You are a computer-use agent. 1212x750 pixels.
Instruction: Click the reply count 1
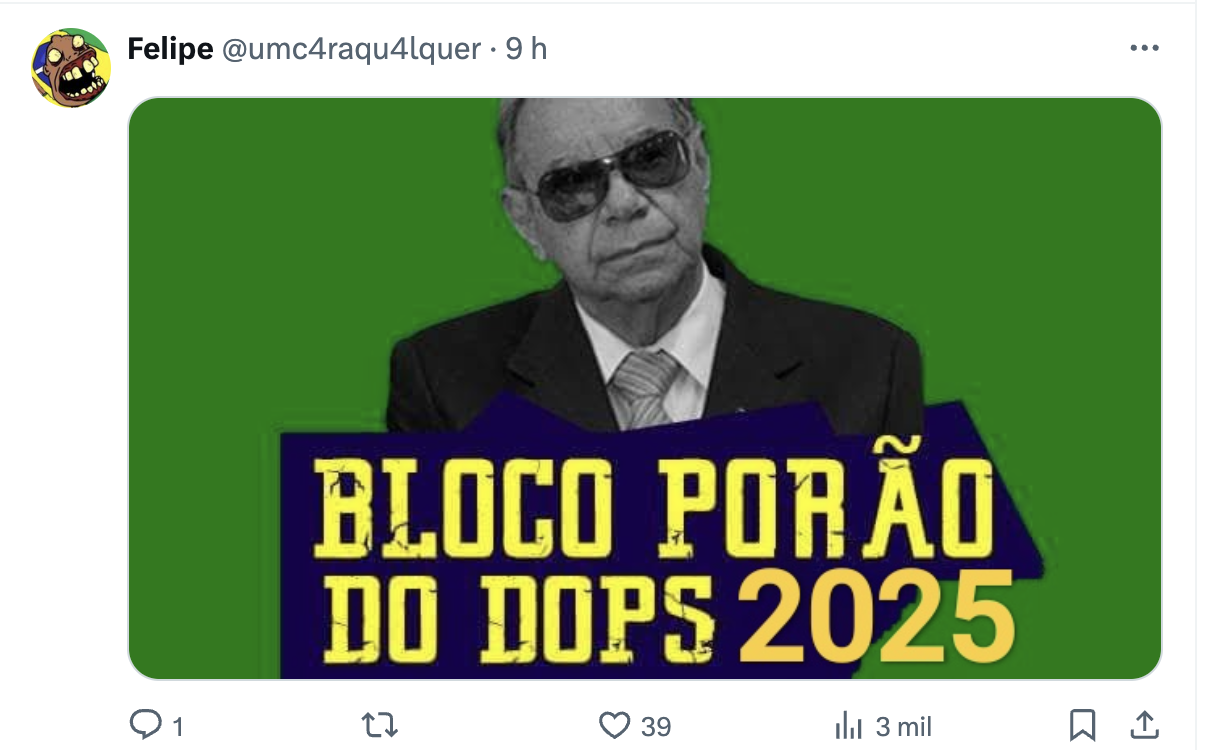pyautogui.click(x=177, y=727)
